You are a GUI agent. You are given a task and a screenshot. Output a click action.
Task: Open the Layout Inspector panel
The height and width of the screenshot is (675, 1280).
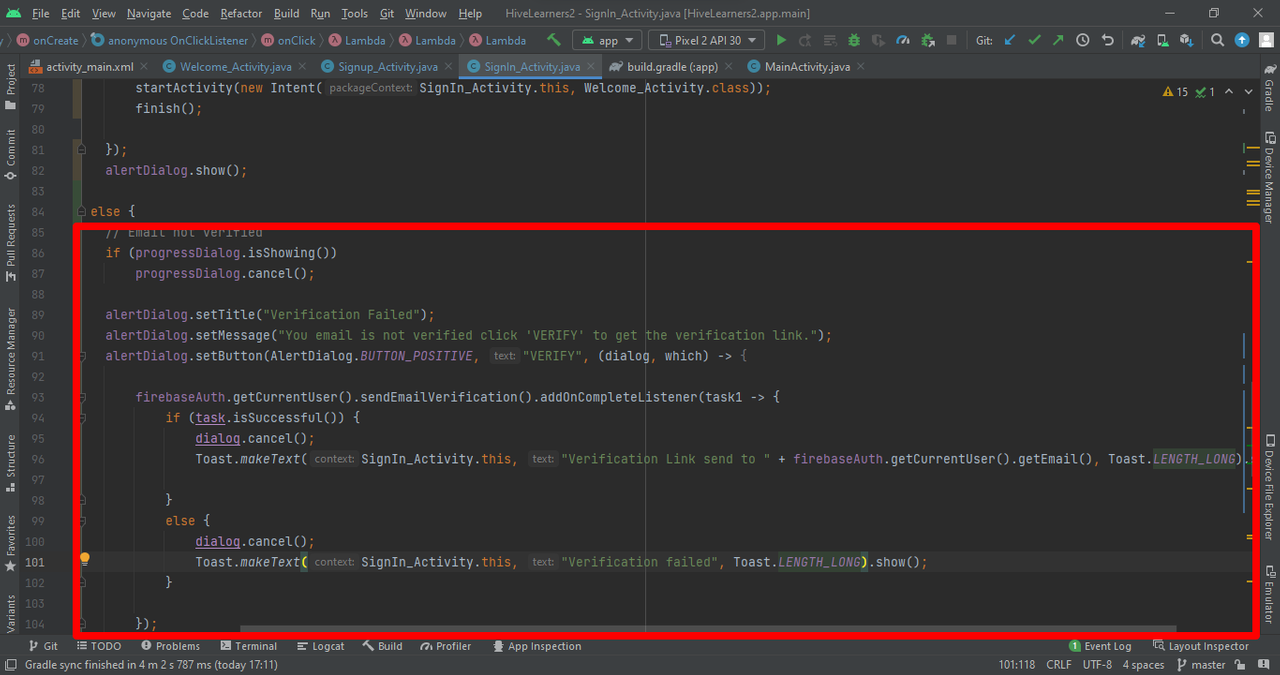click(x=1200, y=646)
